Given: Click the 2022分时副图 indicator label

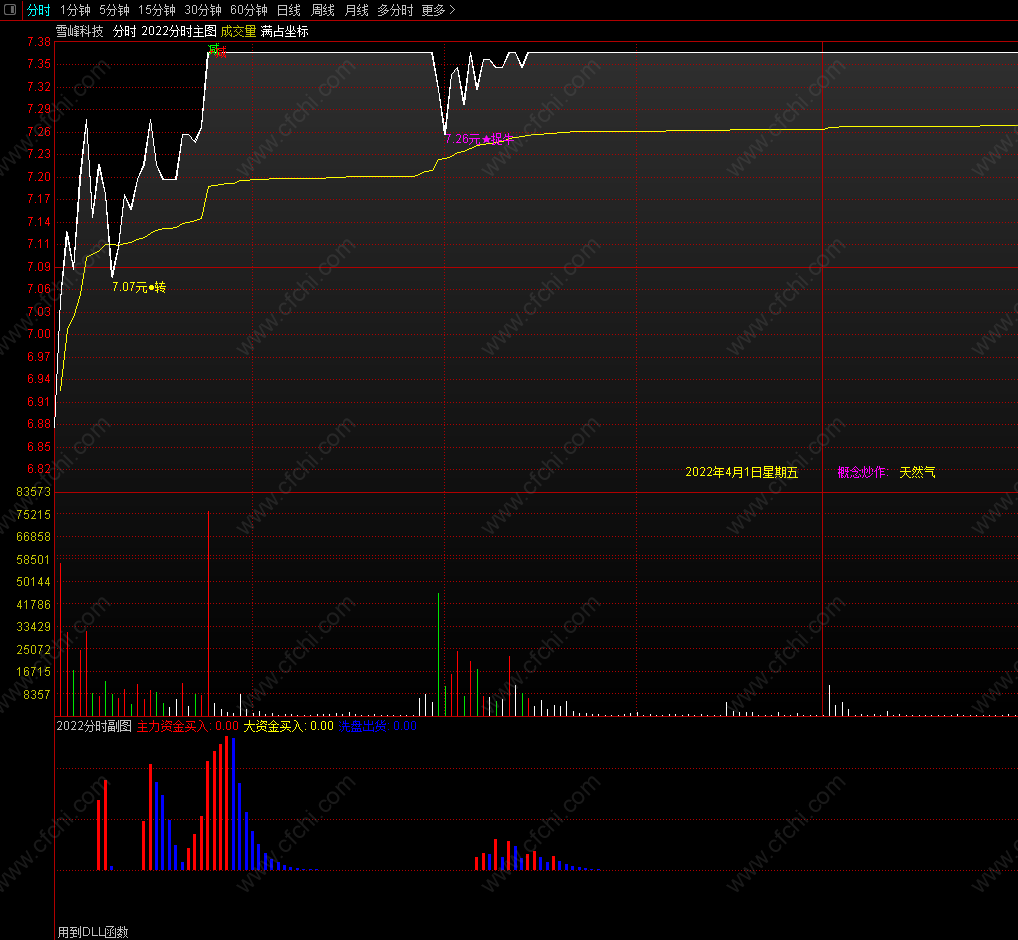Looking at the screenshot, I should click(x=94, y=726).
